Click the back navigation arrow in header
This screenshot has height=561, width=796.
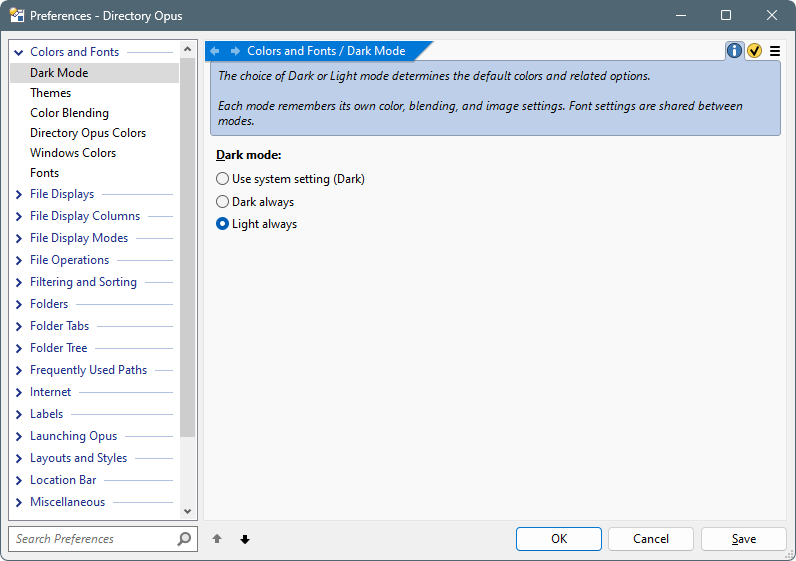coord(215,51)
